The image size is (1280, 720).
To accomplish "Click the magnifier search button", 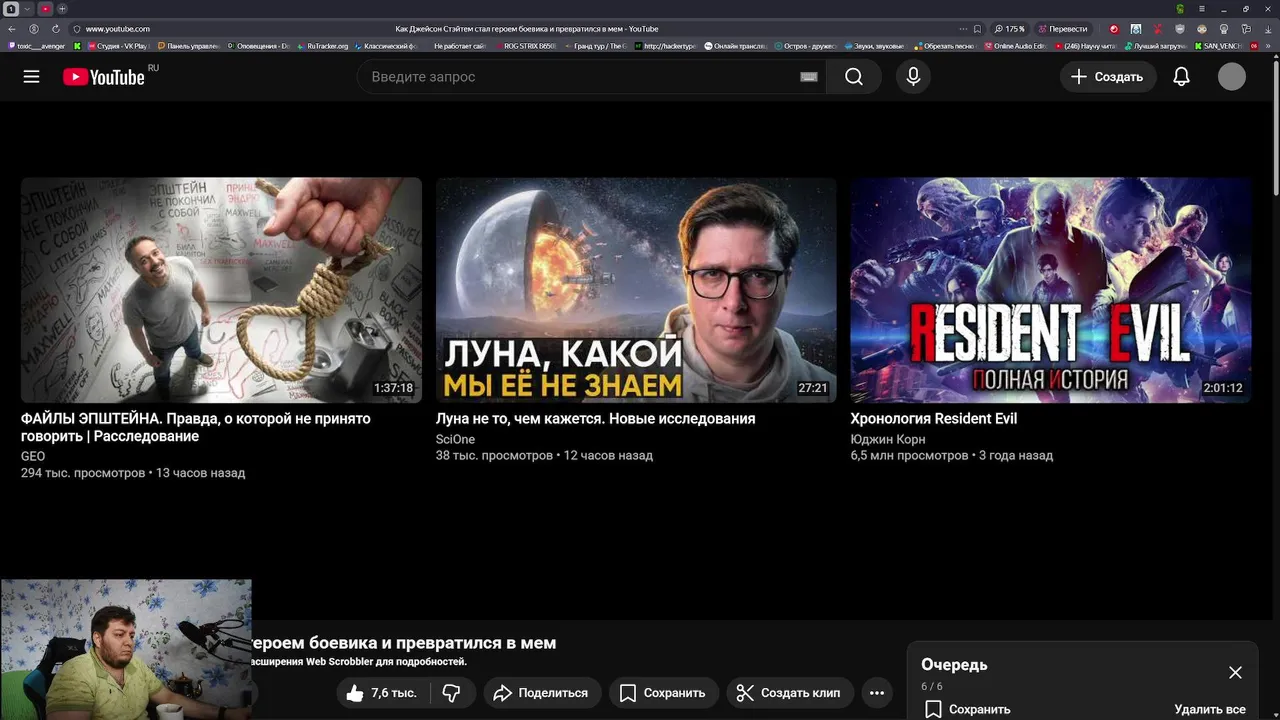I will [854, 77].
